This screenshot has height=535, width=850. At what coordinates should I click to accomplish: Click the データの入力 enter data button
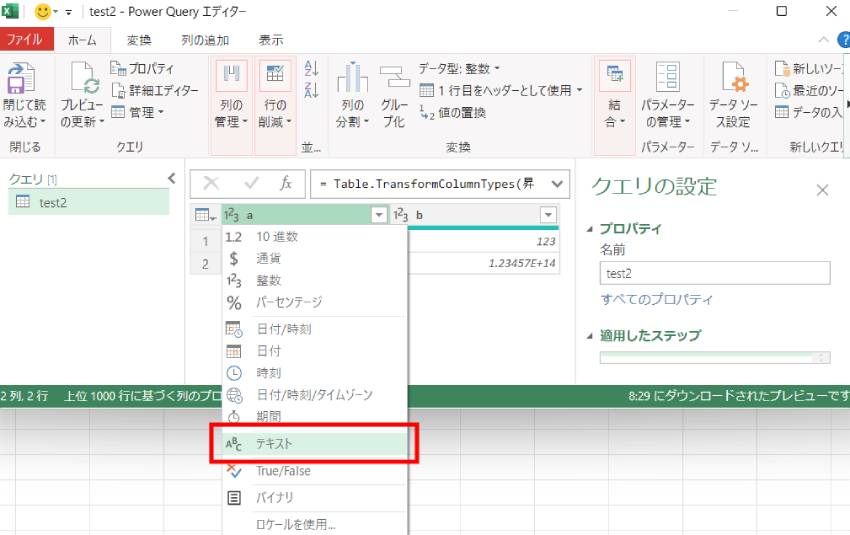click(x=809, y=112)
